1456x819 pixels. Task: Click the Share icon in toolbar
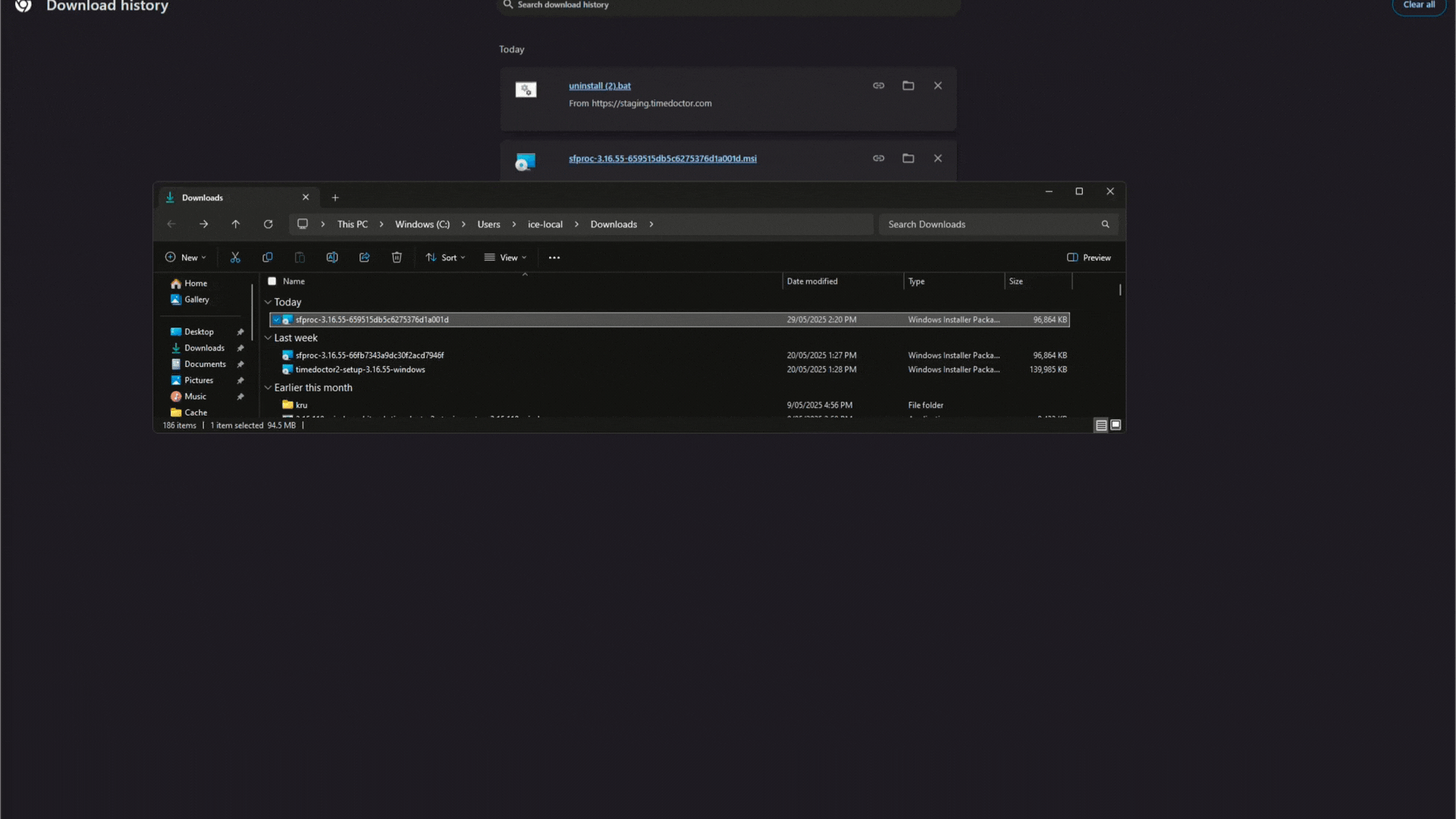coord(365,258)
